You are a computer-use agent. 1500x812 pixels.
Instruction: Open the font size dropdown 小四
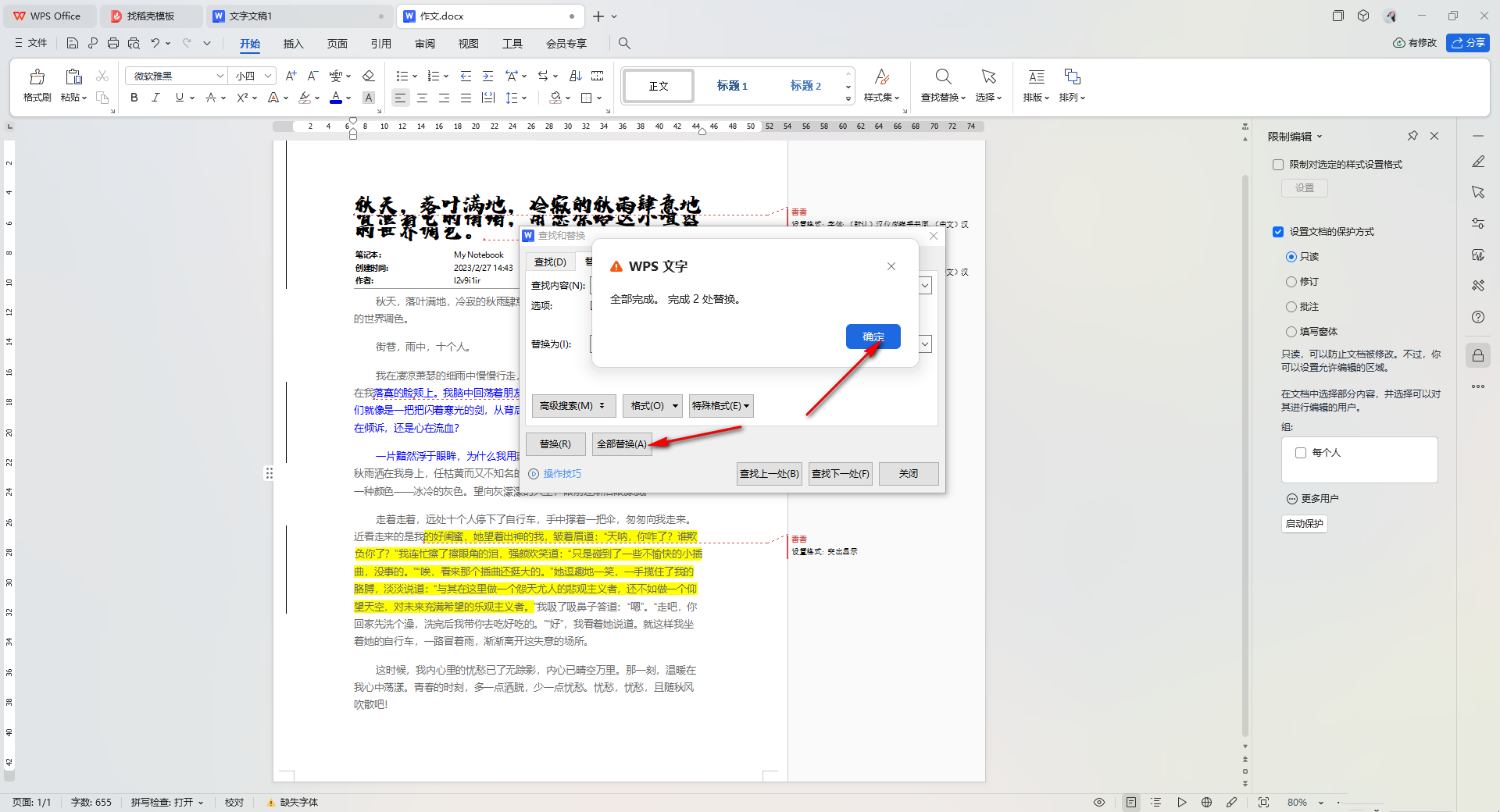(x=268, y=76)
